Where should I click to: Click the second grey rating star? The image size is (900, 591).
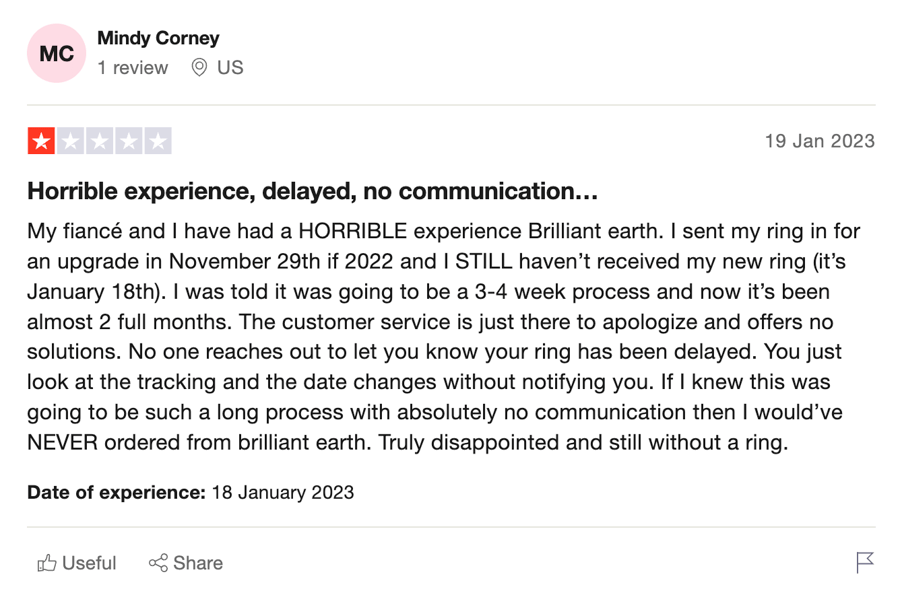(x=71, y=141)
